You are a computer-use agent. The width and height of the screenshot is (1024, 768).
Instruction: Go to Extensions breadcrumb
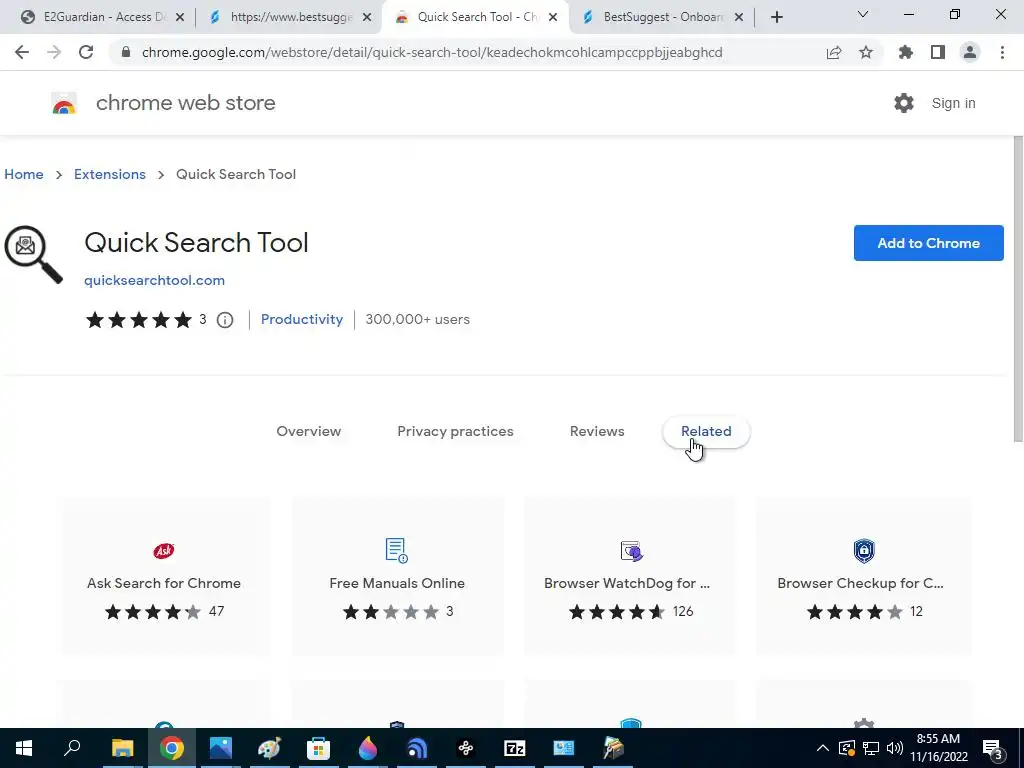(x=110, y=174)
